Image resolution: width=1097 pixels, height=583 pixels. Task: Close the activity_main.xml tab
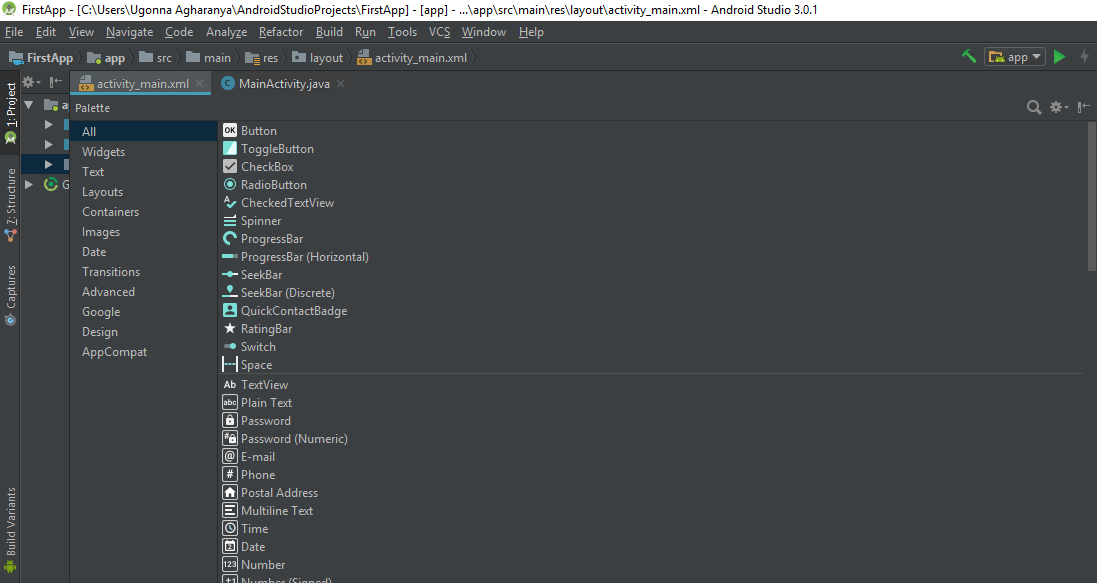click(x=199, y=83)
